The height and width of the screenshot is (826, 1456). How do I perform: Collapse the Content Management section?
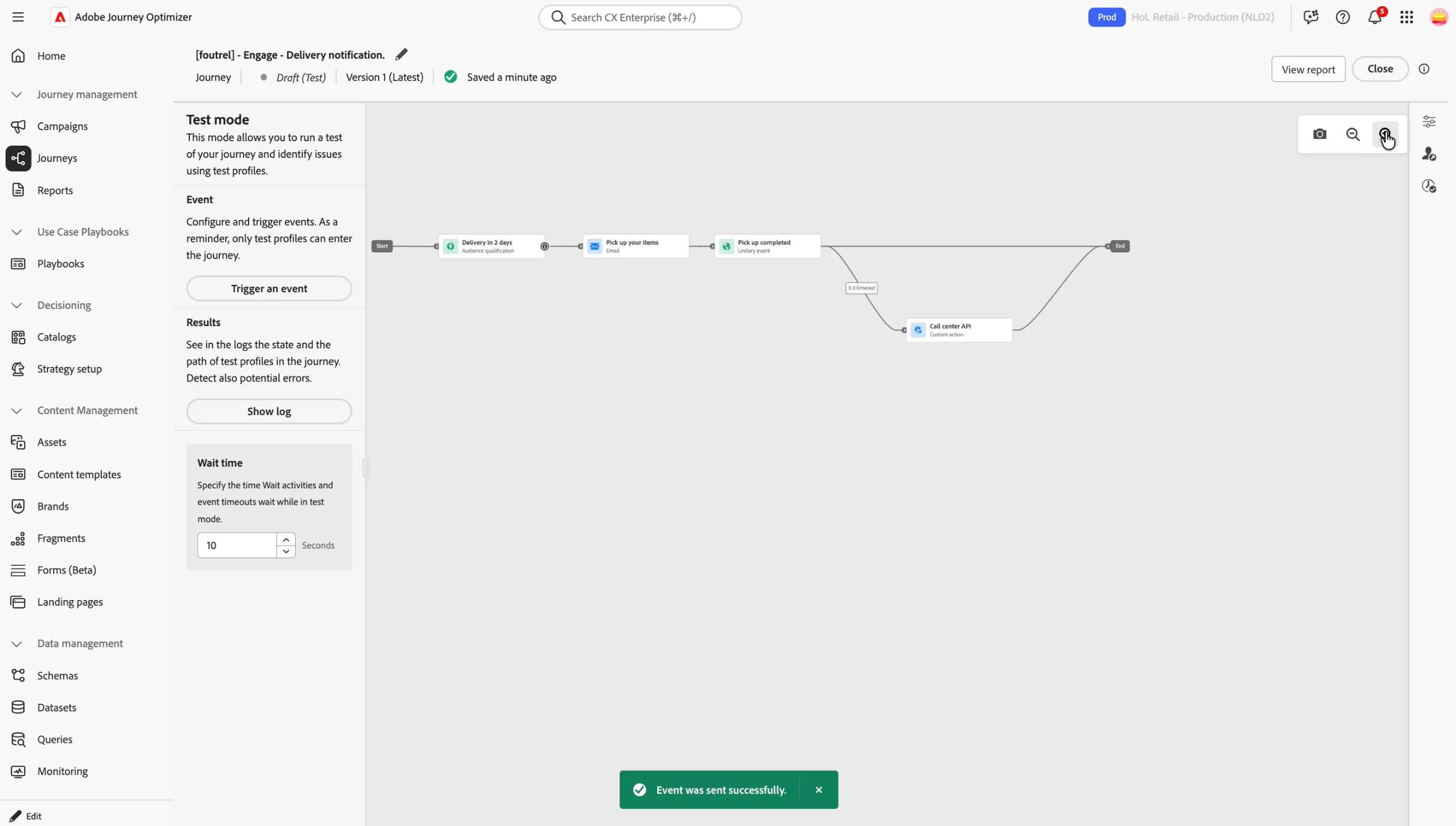point(17,410)
